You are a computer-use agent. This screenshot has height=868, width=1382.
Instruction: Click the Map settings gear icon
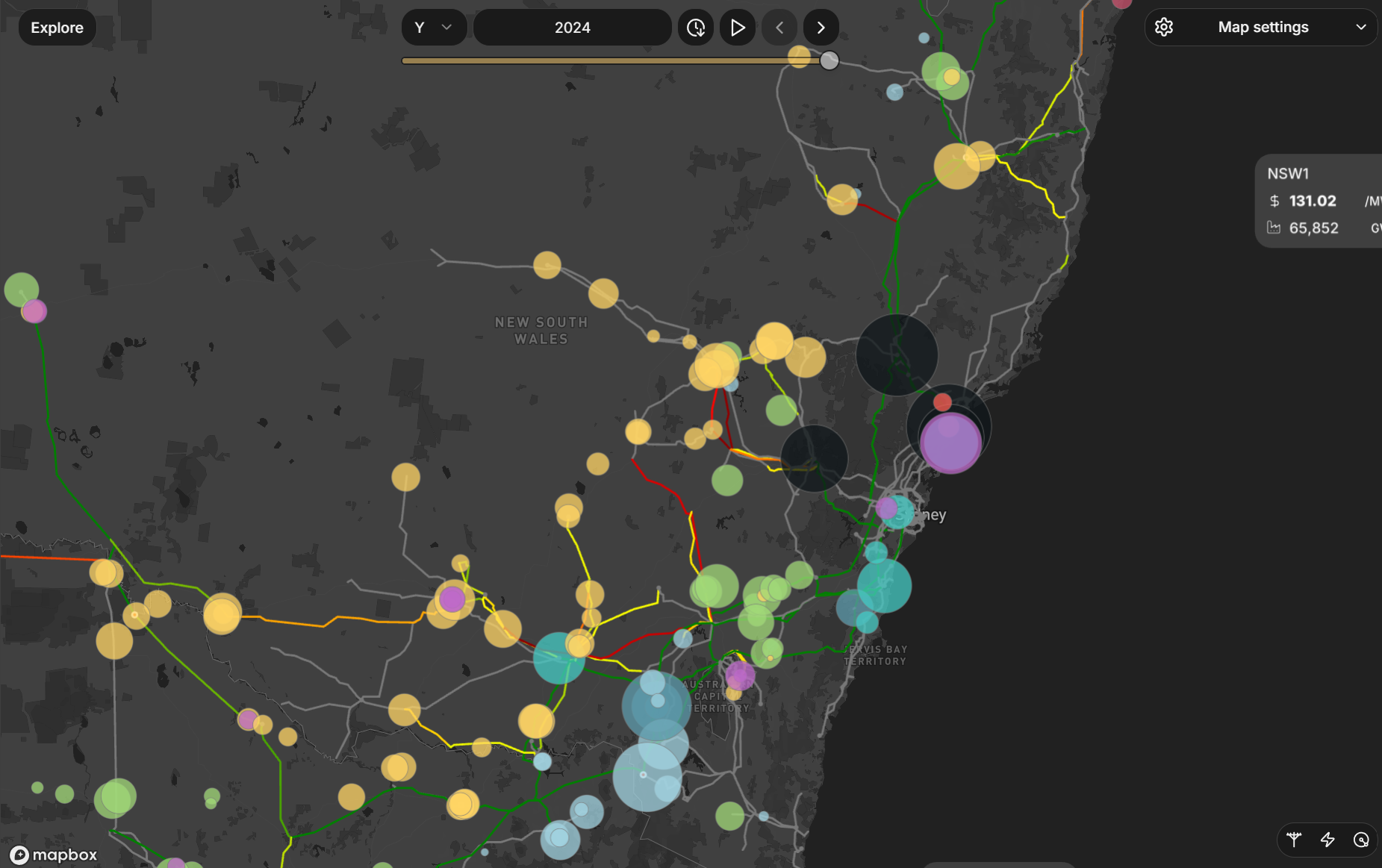tap(1164, 28)
